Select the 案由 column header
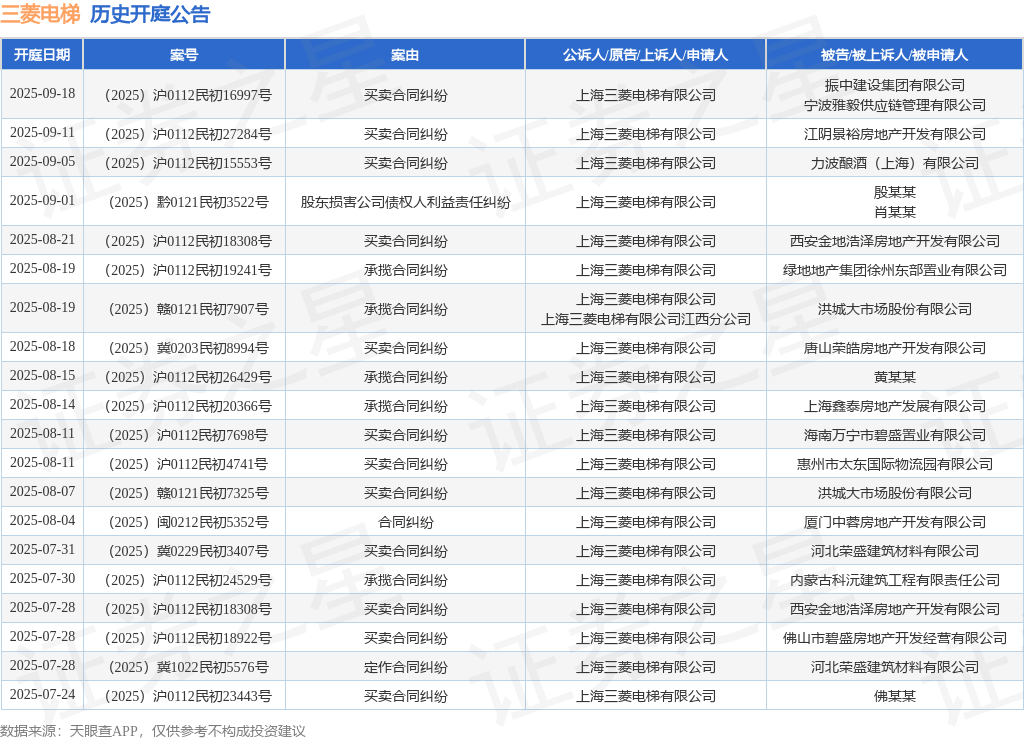The width and height of the screenshot is (1024, 740). pyautogui.click(x=405, y=55)
